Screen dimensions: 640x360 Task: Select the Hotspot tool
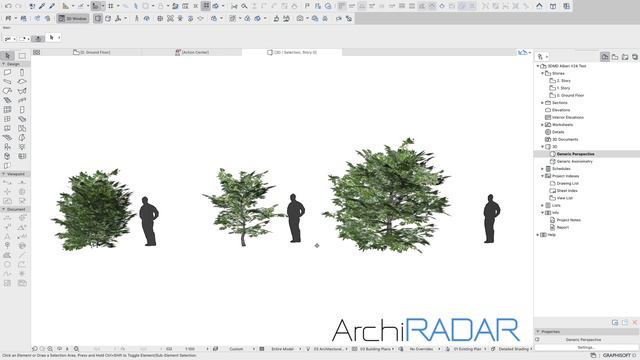tap(22, 274)
